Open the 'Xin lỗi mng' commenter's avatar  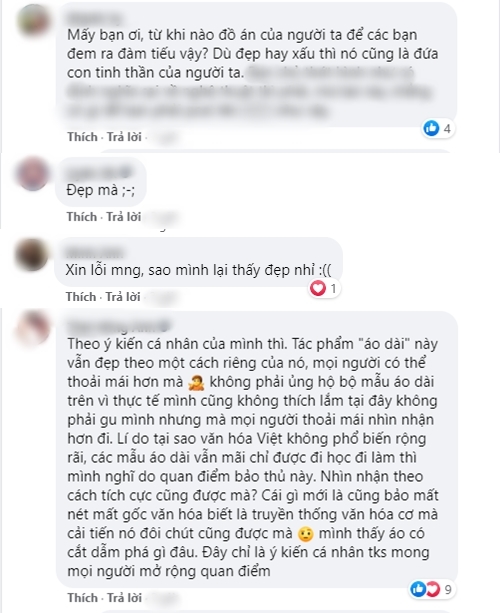(x=31, y=254)
